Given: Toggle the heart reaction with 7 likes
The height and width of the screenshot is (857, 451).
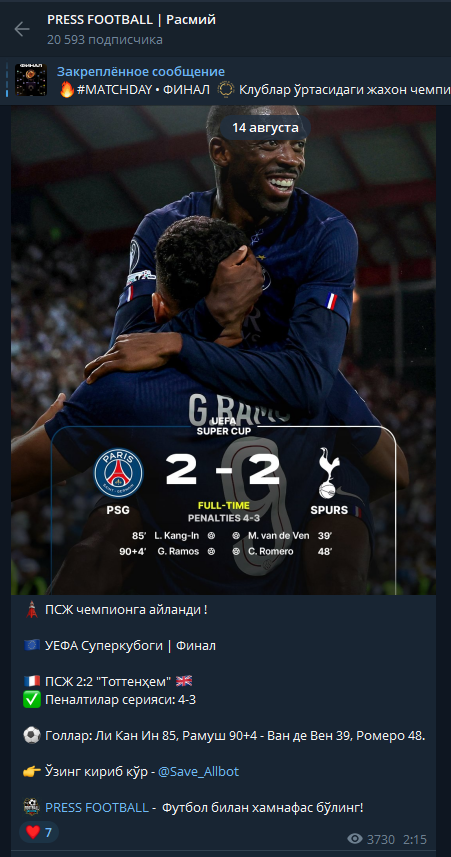Looking at the screenshot, I should tap(39, 832).
